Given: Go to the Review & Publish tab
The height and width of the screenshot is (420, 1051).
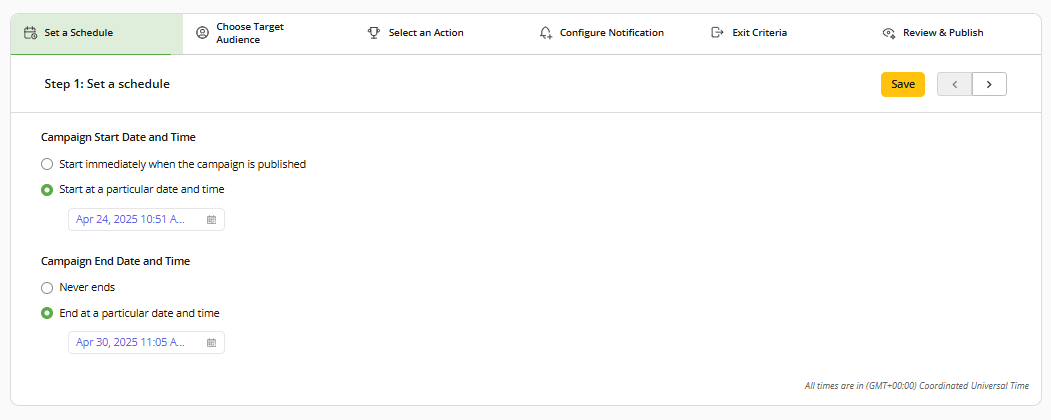Looking at the screenshot, I should pyautogui.click(x=954, y=33).
